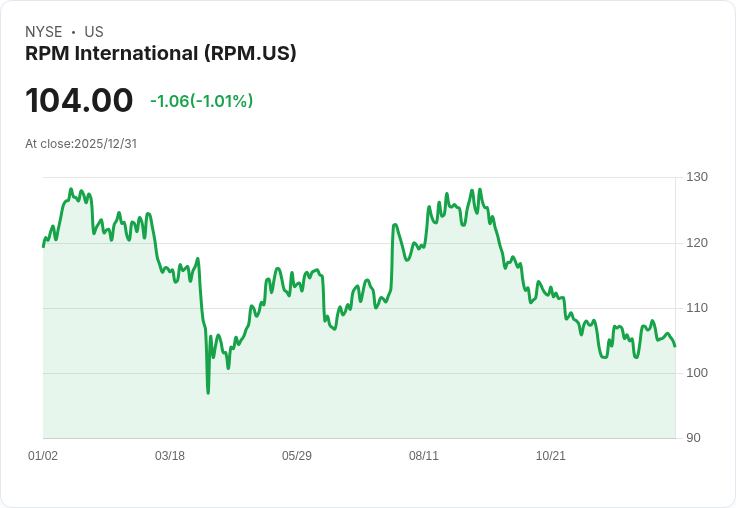Click the 130 y-axis label
The image size is (736, 508).
pos(697,177)
